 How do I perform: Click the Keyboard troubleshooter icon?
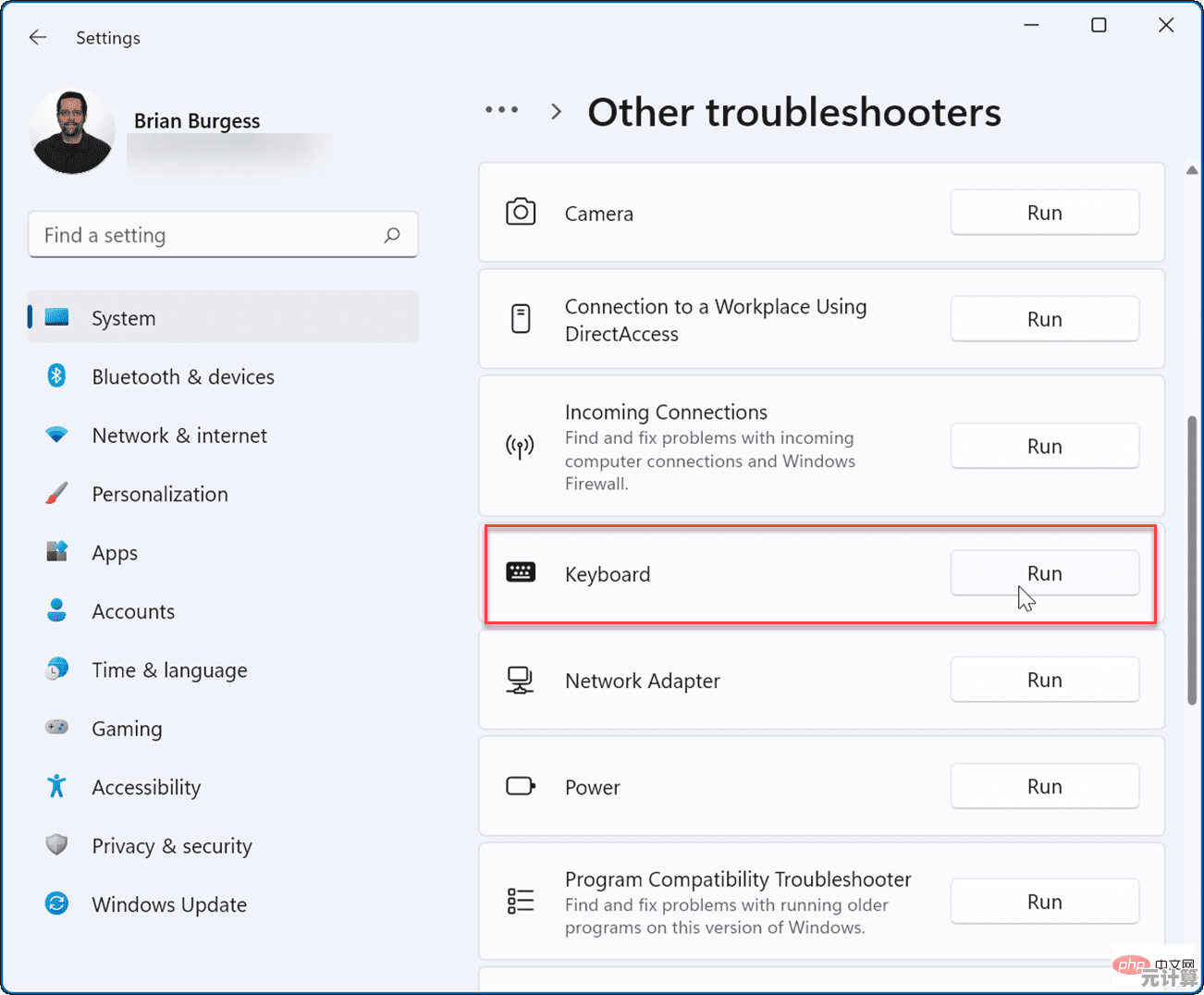pos(521,572)
